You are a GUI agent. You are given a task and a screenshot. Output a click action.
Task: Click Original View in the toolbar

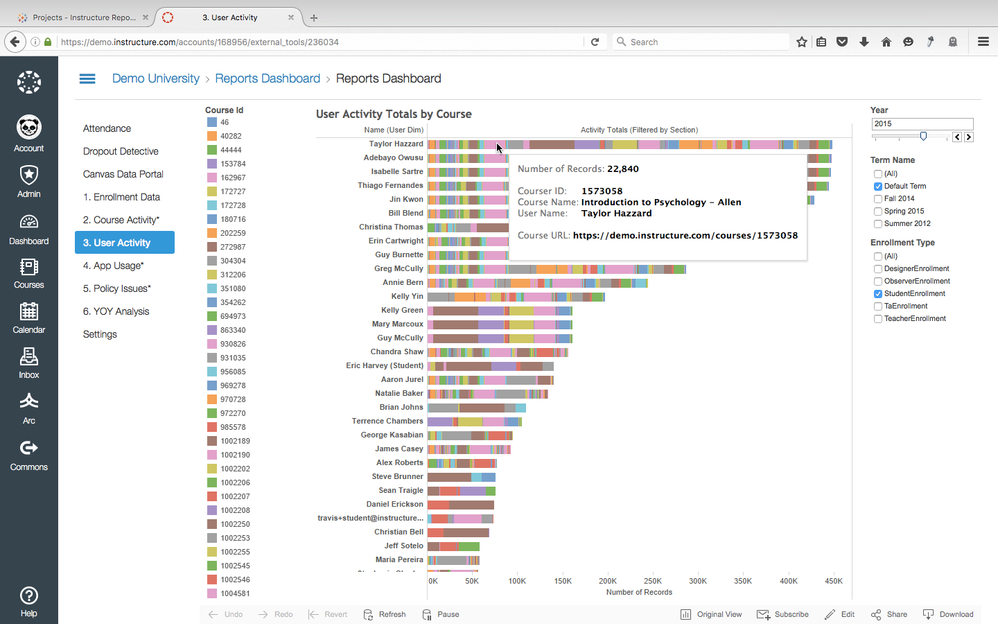pyautogui.click(x=711, y=614)
